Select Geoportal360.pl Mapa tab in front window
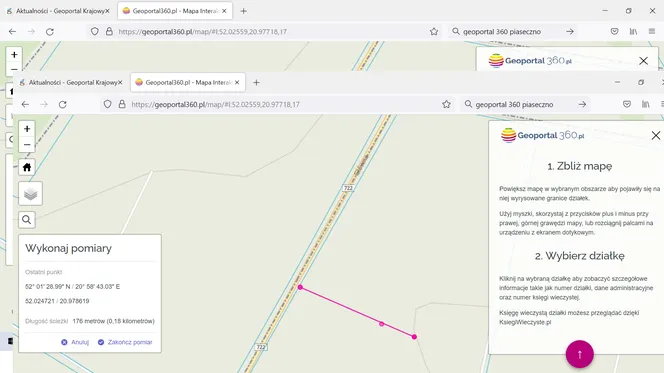The height and width of the screenshot is (373, 664). (188, 83)
